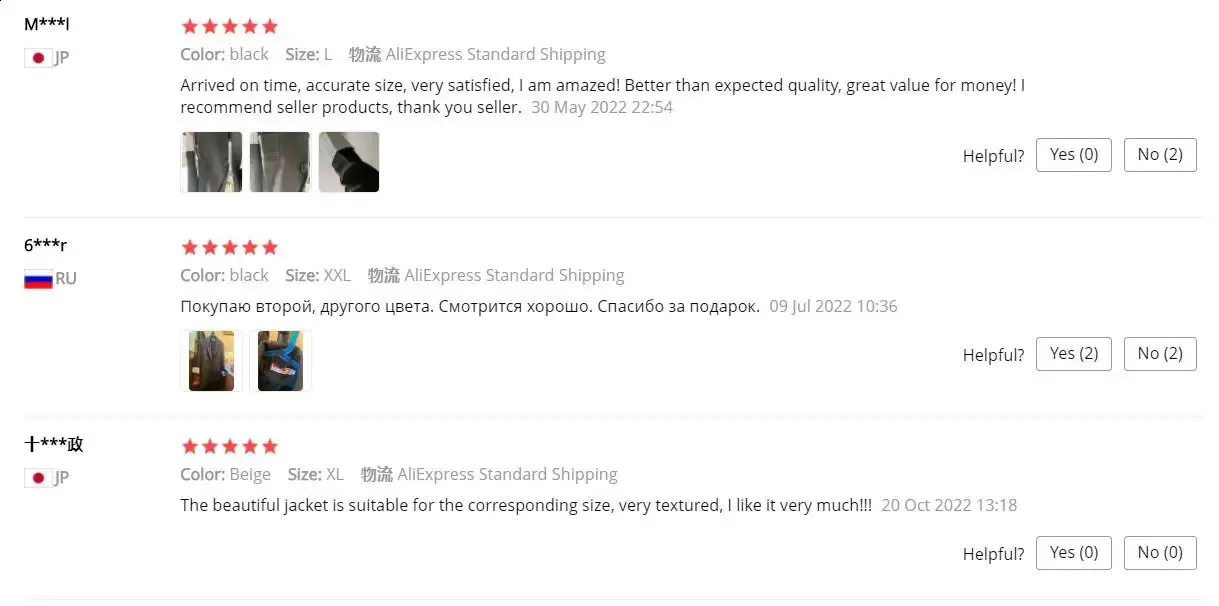The width and height of the screenshot is (1219, 606).
Task: Click No (0) on the Beige jacket review
Action: 1160,553
